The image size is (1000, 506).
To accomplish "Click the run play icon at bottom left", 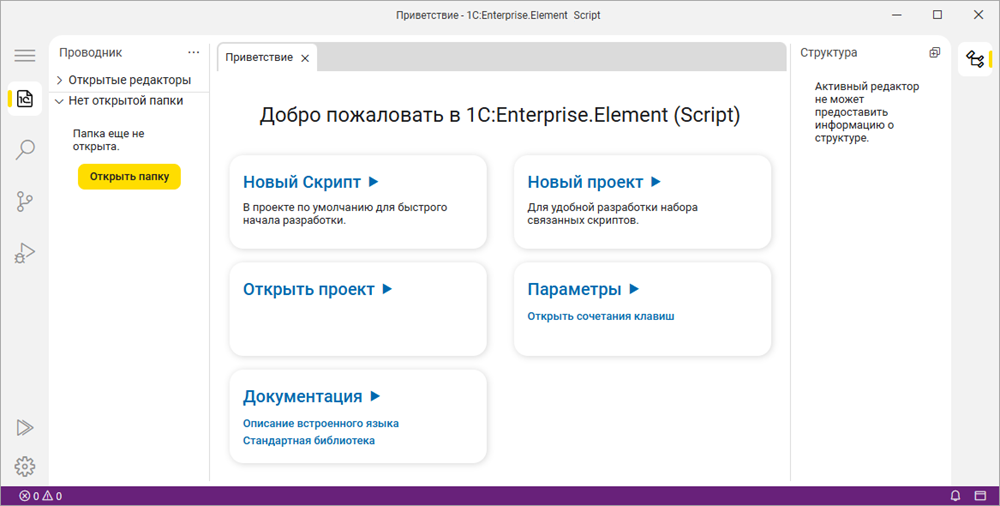I will pos(25,427).
